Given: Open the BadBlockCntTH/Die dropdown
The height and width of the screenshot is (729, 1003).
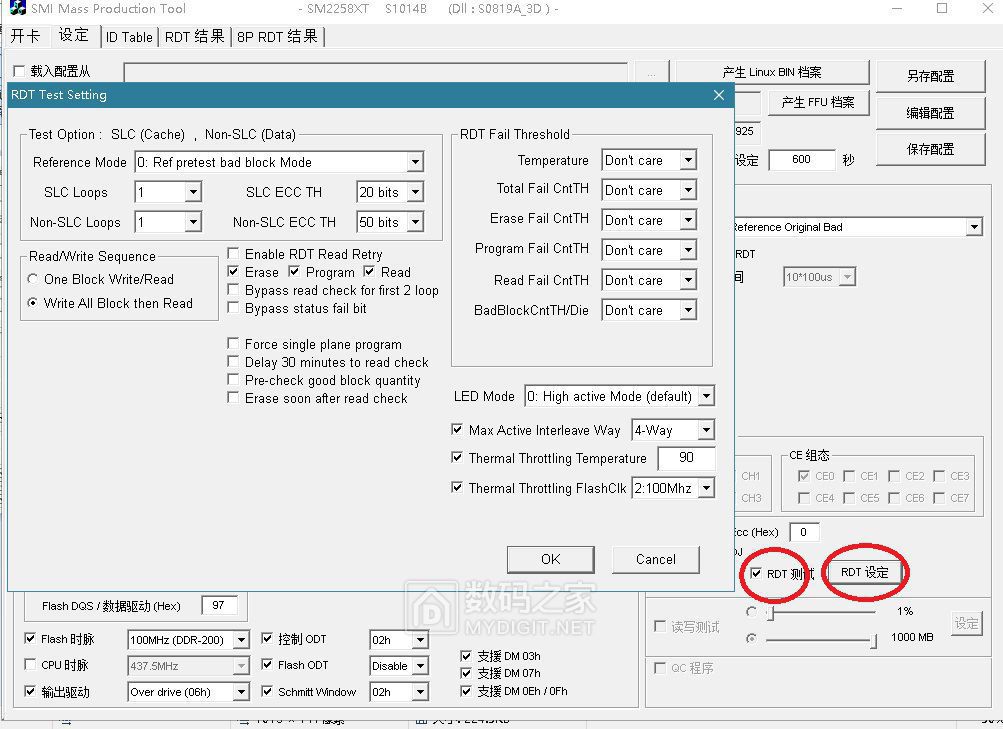Looking at the screenshot, I should tap(688, 310).
